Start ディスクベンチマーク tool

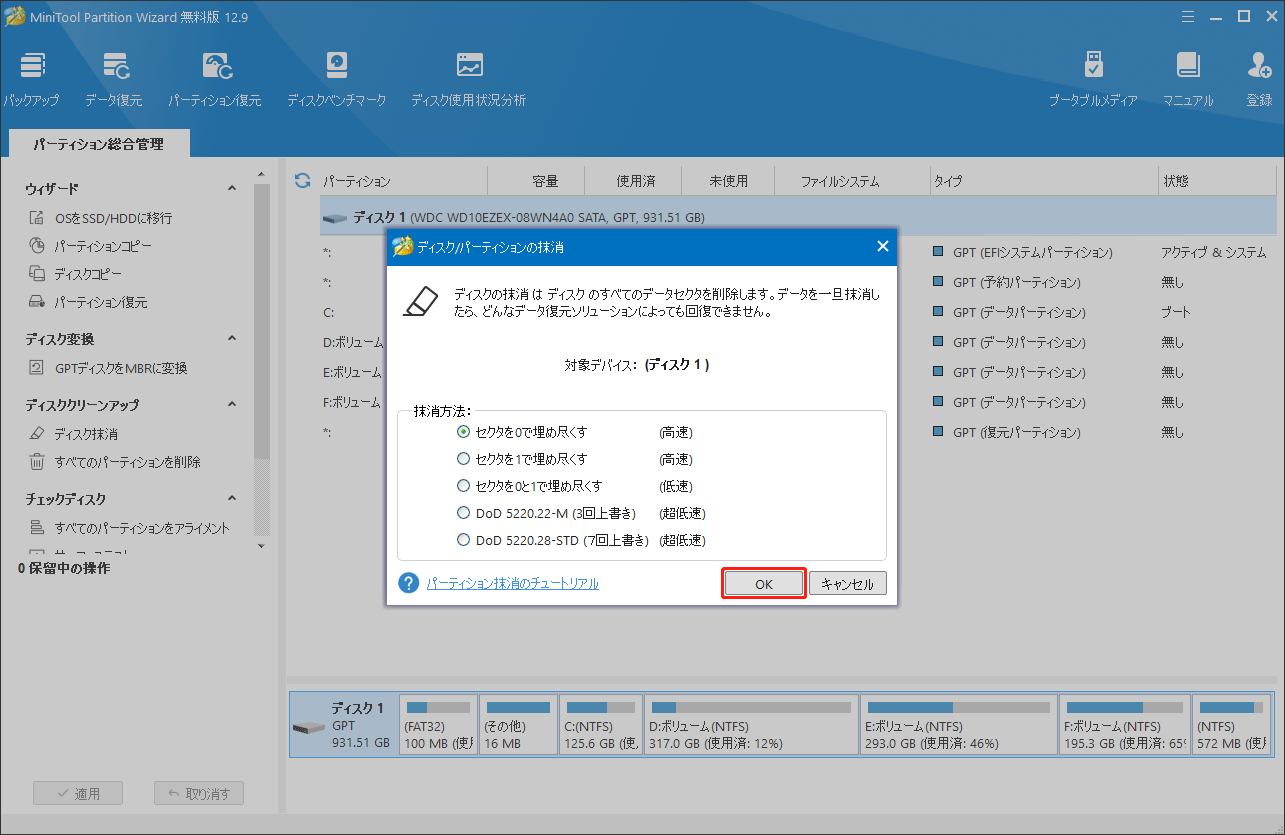click(336, 80)
